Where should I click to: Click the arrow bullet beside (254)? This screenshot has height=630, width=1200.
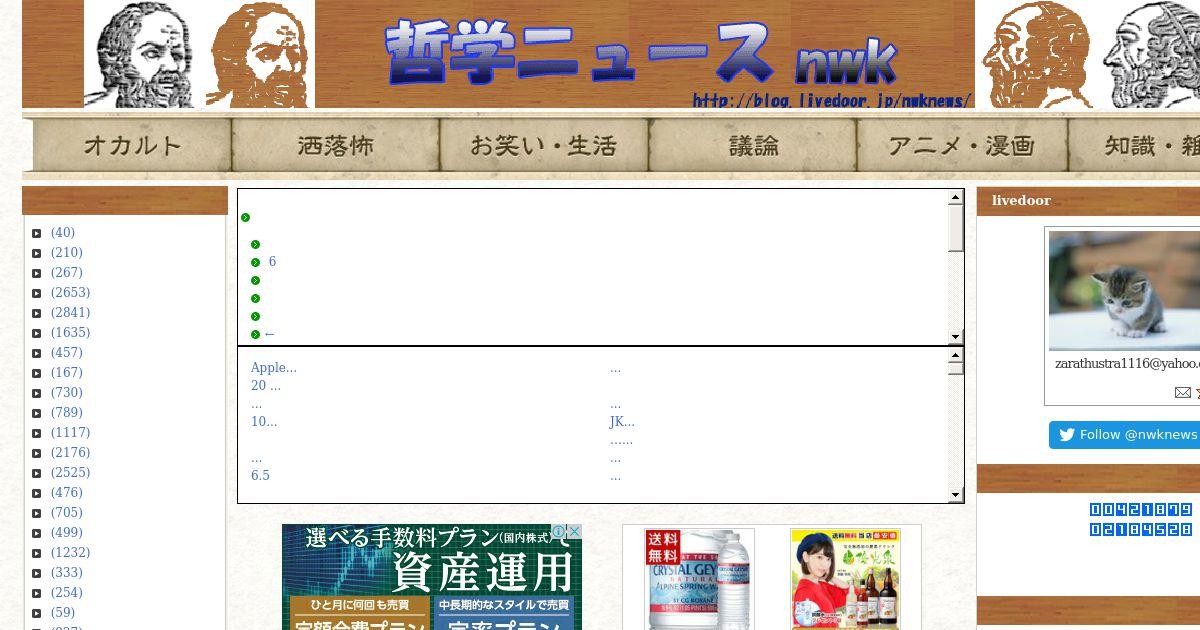37,594
